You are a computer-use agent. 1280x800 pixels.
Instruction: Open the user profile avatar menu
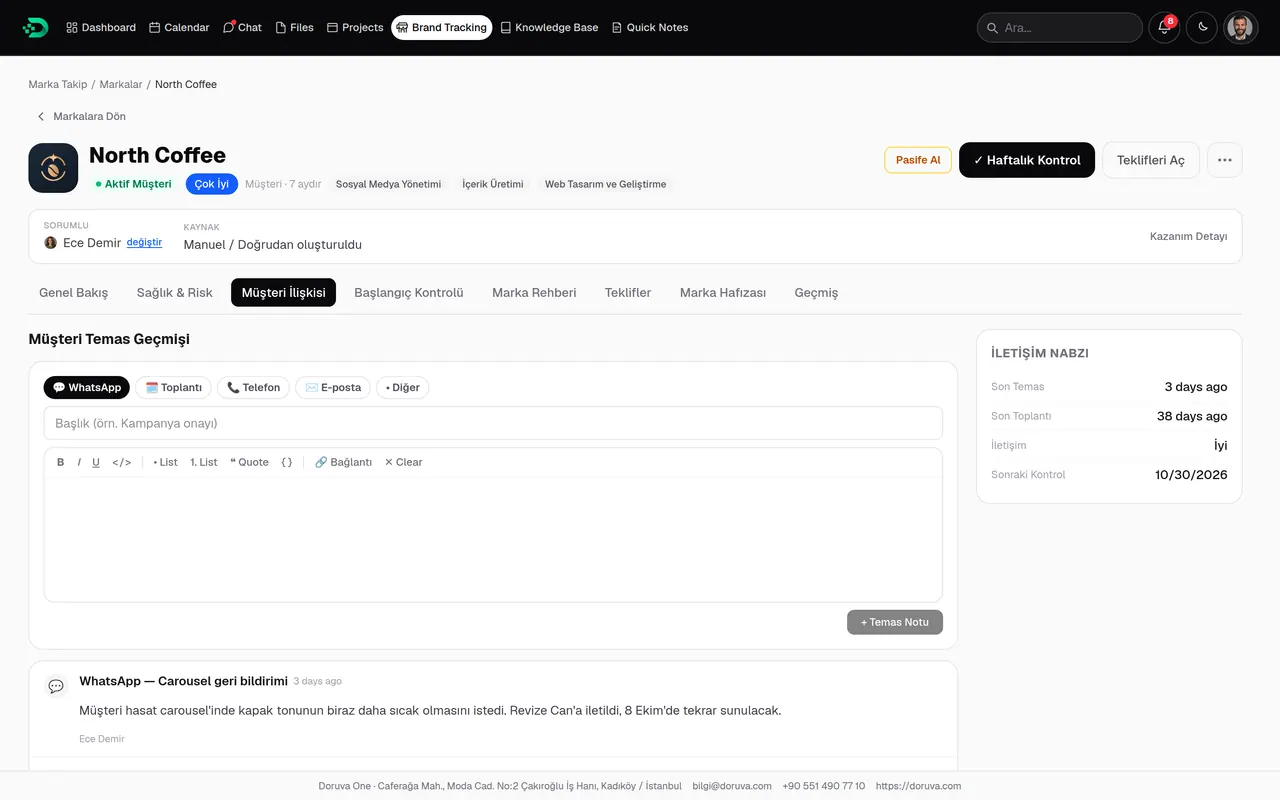click(1241, 27)
